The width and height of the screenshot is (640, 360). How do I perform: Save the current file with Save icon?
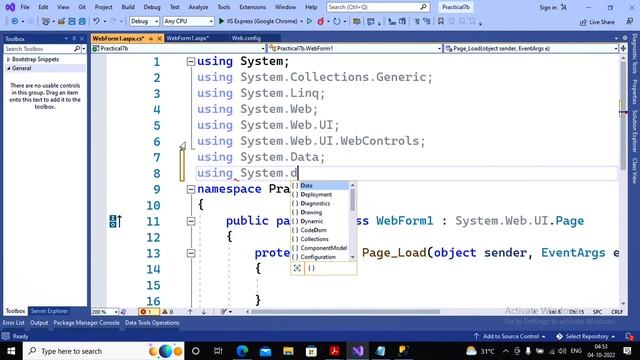(x=72, y=21)
